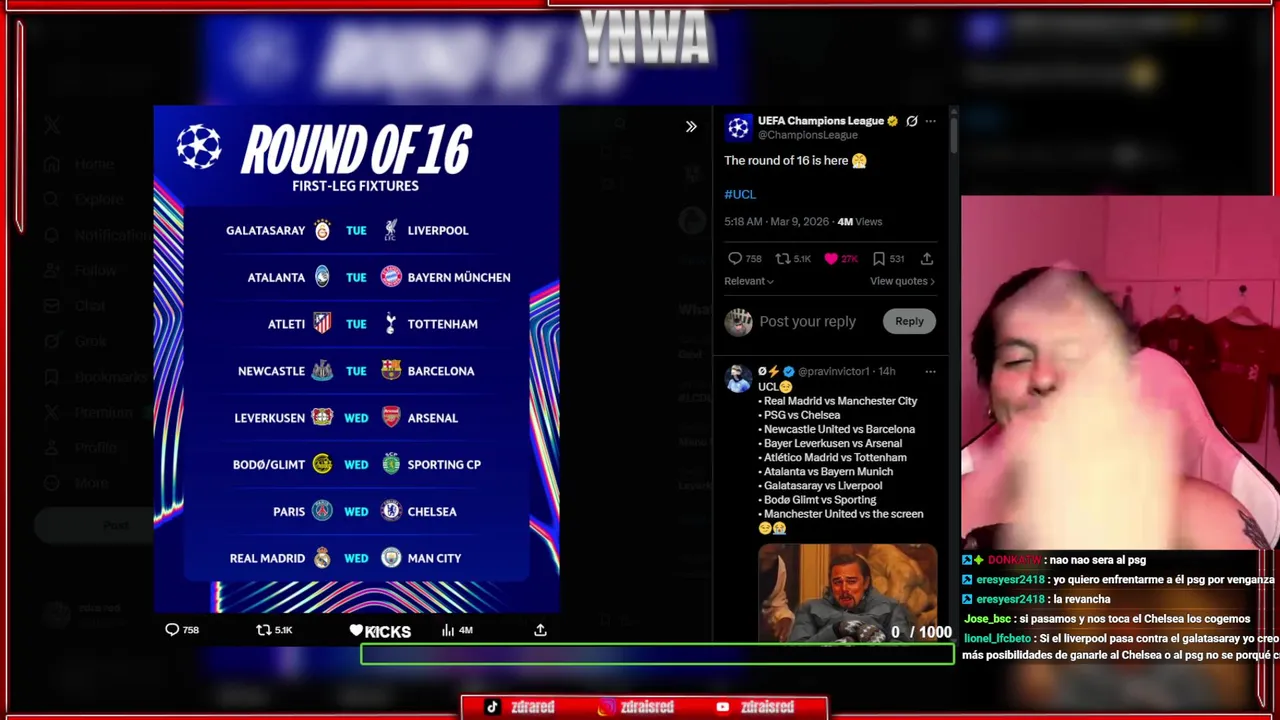This screenshot has height=720, width=1280.
Task: Share the post using the side panel share icon
Action: [x=927, y=258]
